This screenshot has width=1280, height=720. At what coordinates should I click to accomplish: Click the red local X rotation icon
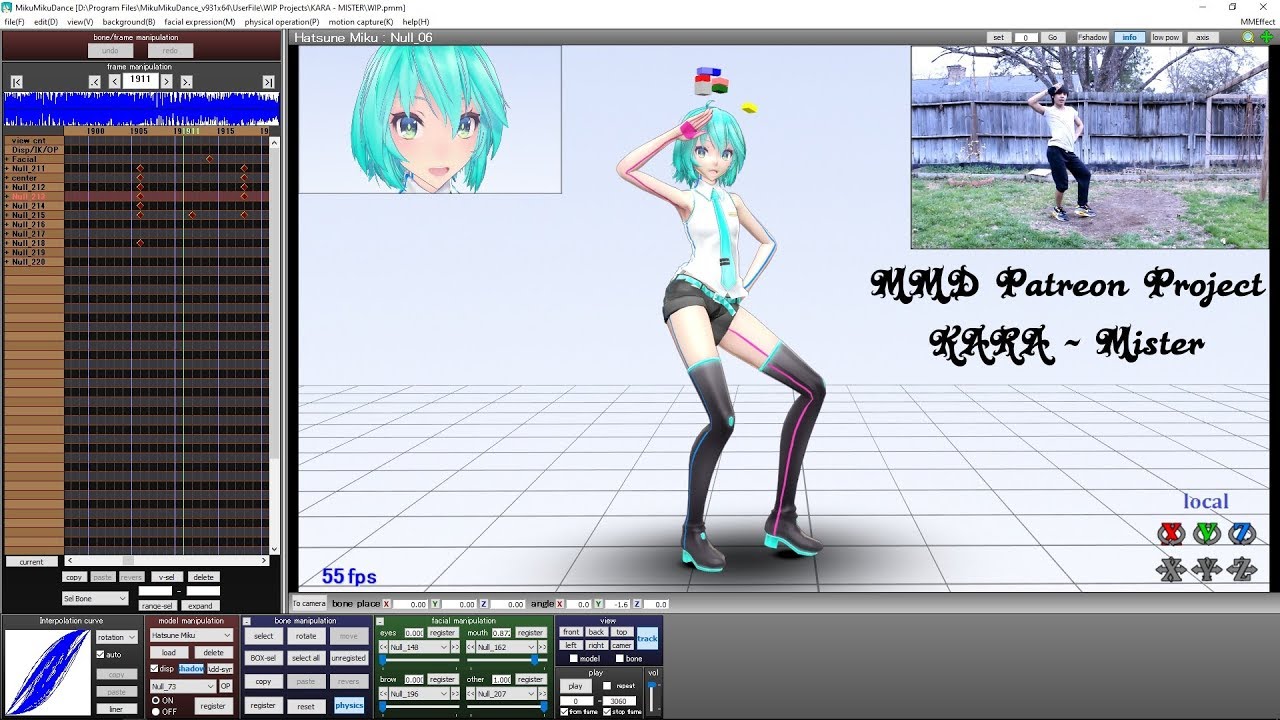[1171, 534]
